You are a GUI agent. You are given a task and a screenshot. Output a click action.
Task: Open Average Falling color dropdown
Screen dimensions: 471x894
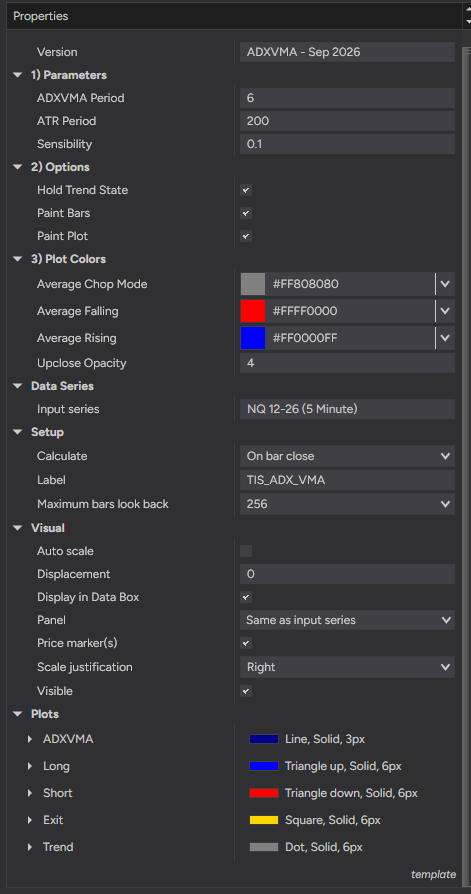pyautogui.click(x=445, y=311)
